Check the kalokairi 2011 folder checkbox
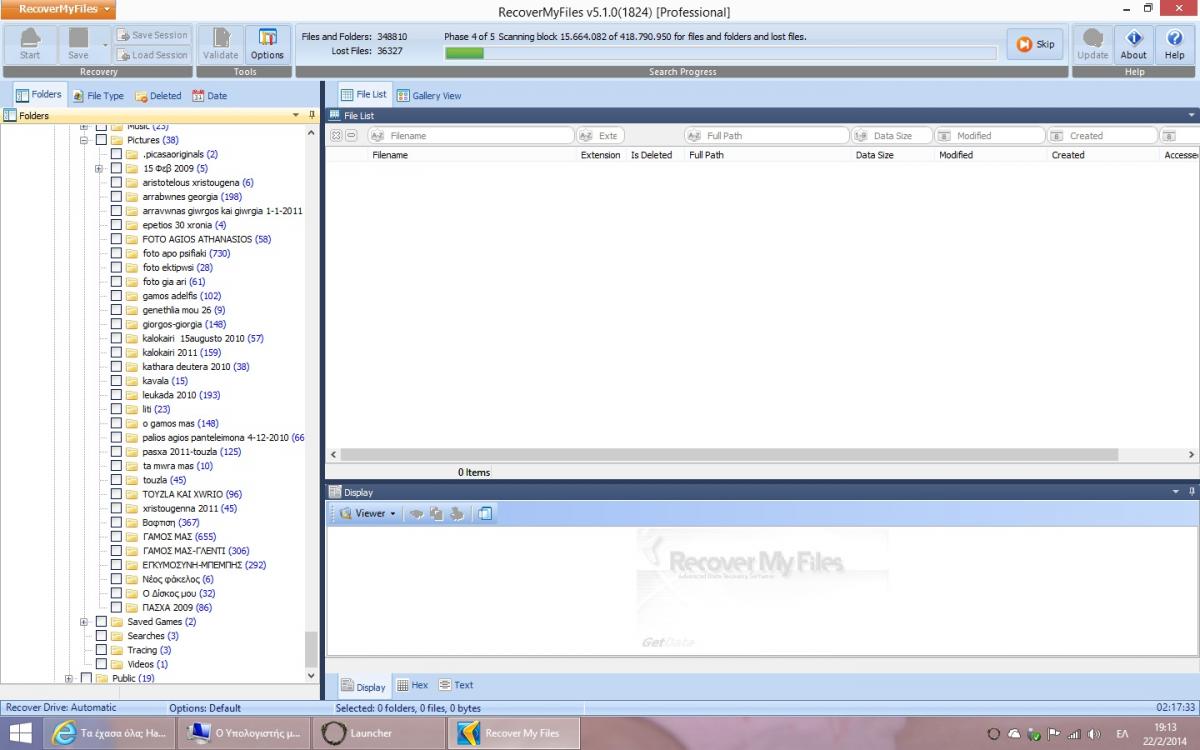Image resolution: width=1200 pixels, height=750 pixels. click(117, 353)
